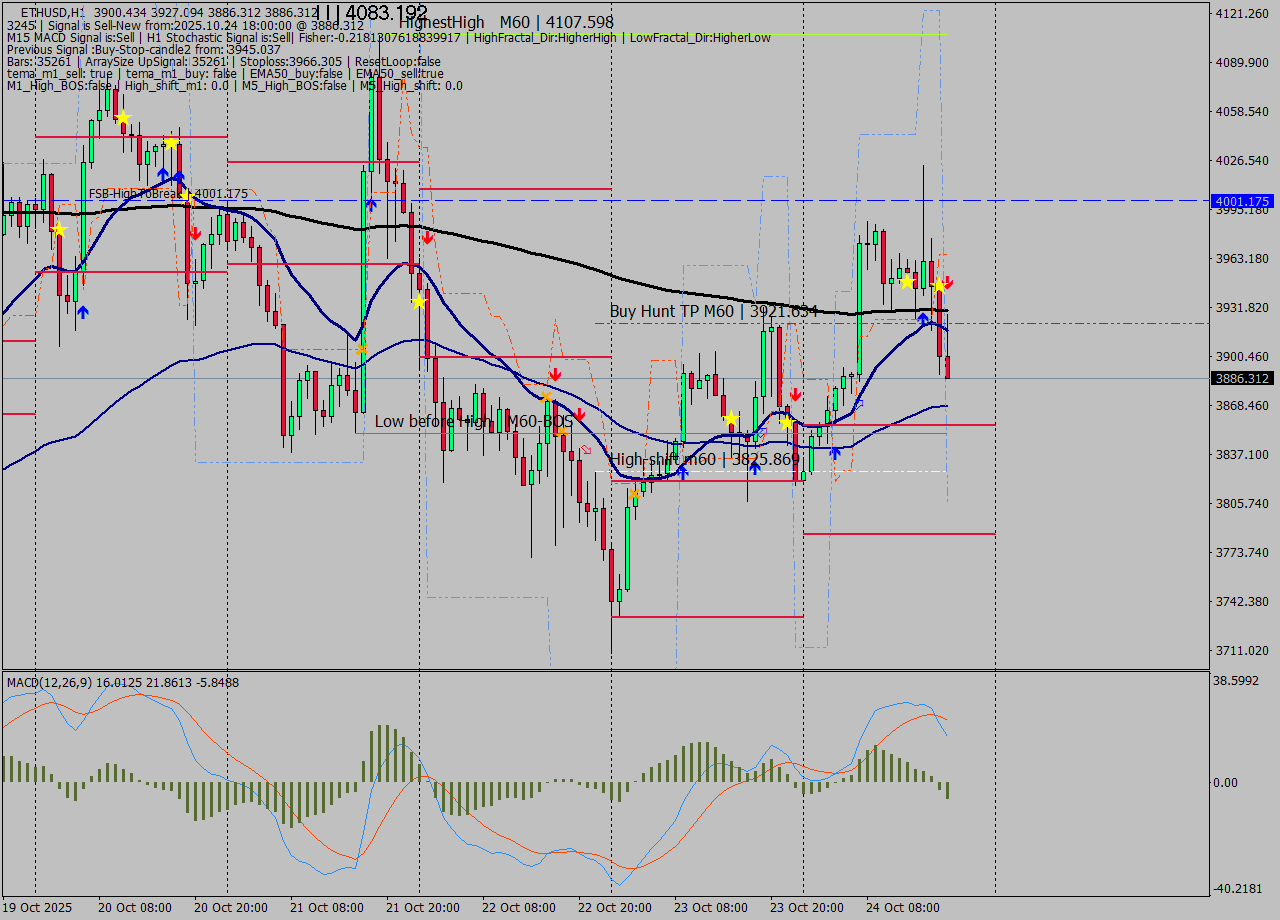Select the blue buy arrow under the 19 Oct candles
Image resolution: width=1280 pixels, height=920 pixels.
[83, 311]
